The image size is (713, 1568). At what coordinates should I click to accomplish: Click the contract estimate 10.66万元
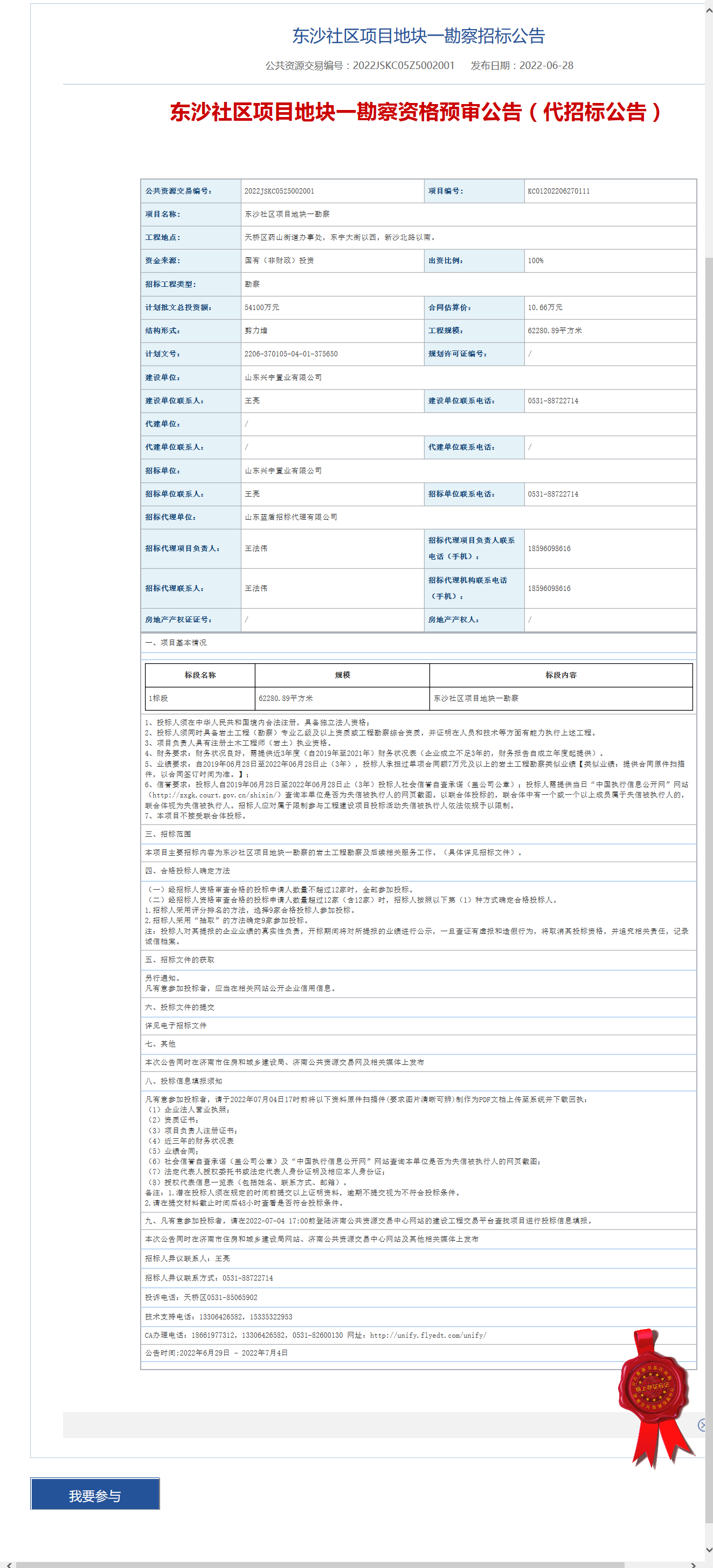point(545,307)
